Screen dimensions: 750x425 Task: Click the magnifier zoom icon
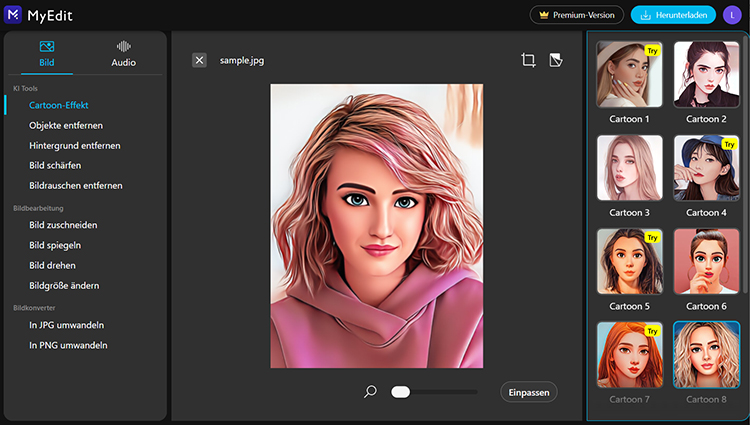point(370,392)
